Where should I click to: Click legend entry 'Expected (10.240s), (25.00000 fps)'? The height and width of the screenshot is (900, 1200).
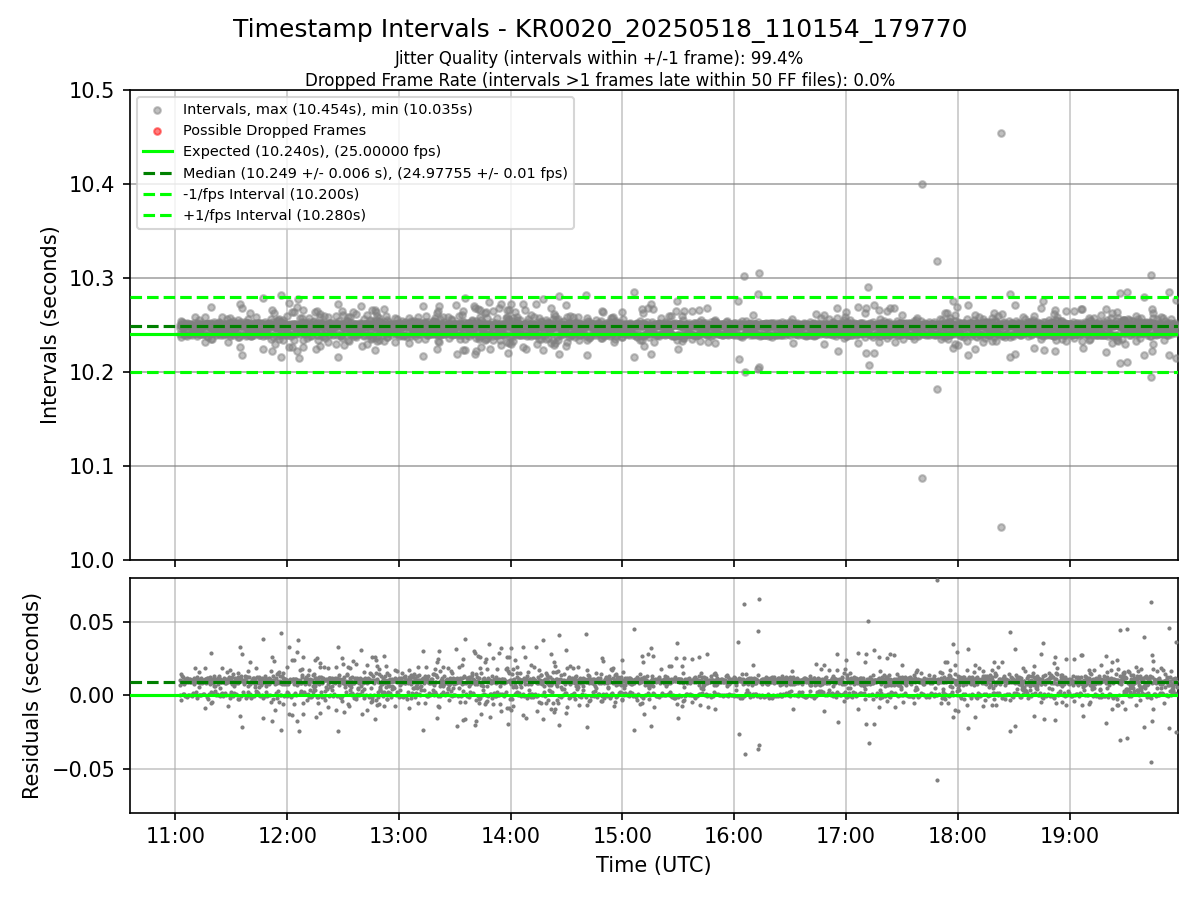311,151
